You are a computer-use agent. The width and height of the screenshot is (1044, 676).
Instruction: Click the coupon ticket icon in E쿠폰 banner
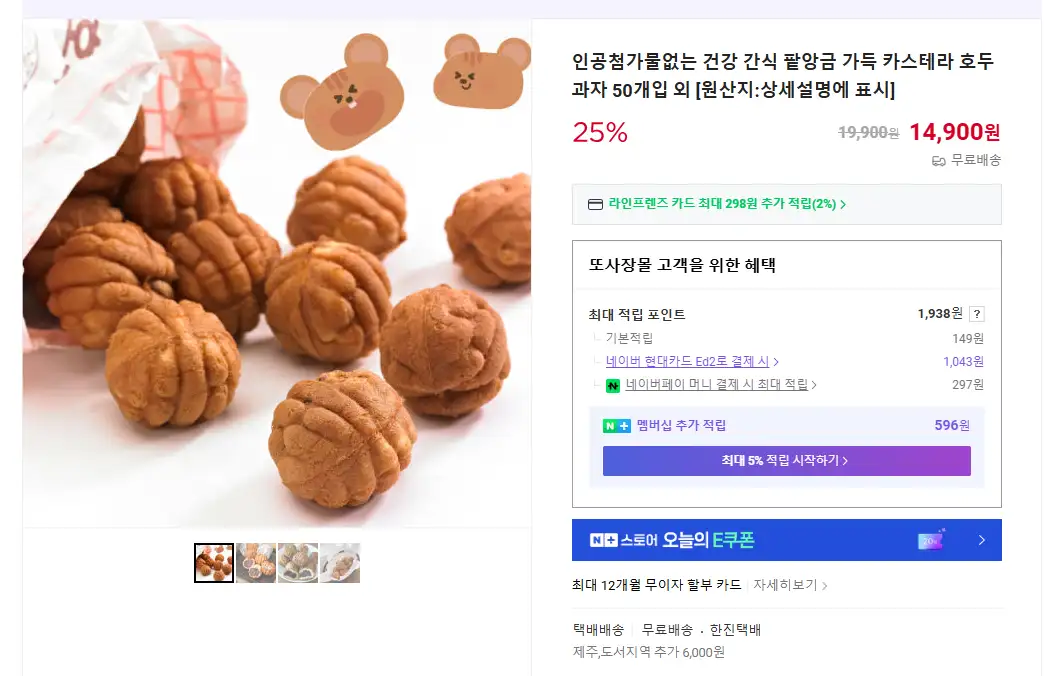point(930,540)
